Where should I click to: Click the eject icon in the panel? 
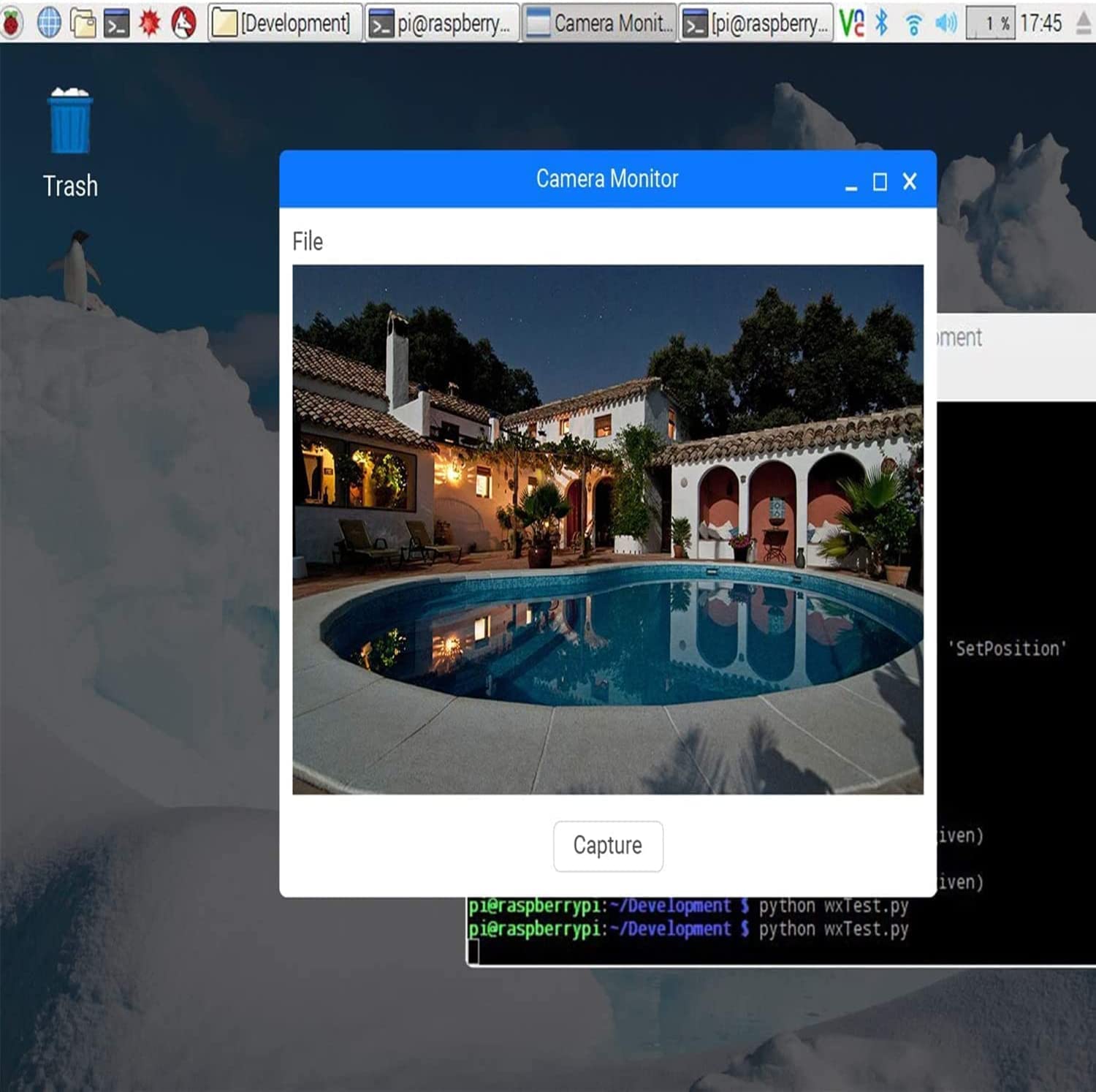click(x=1084, y=23)
